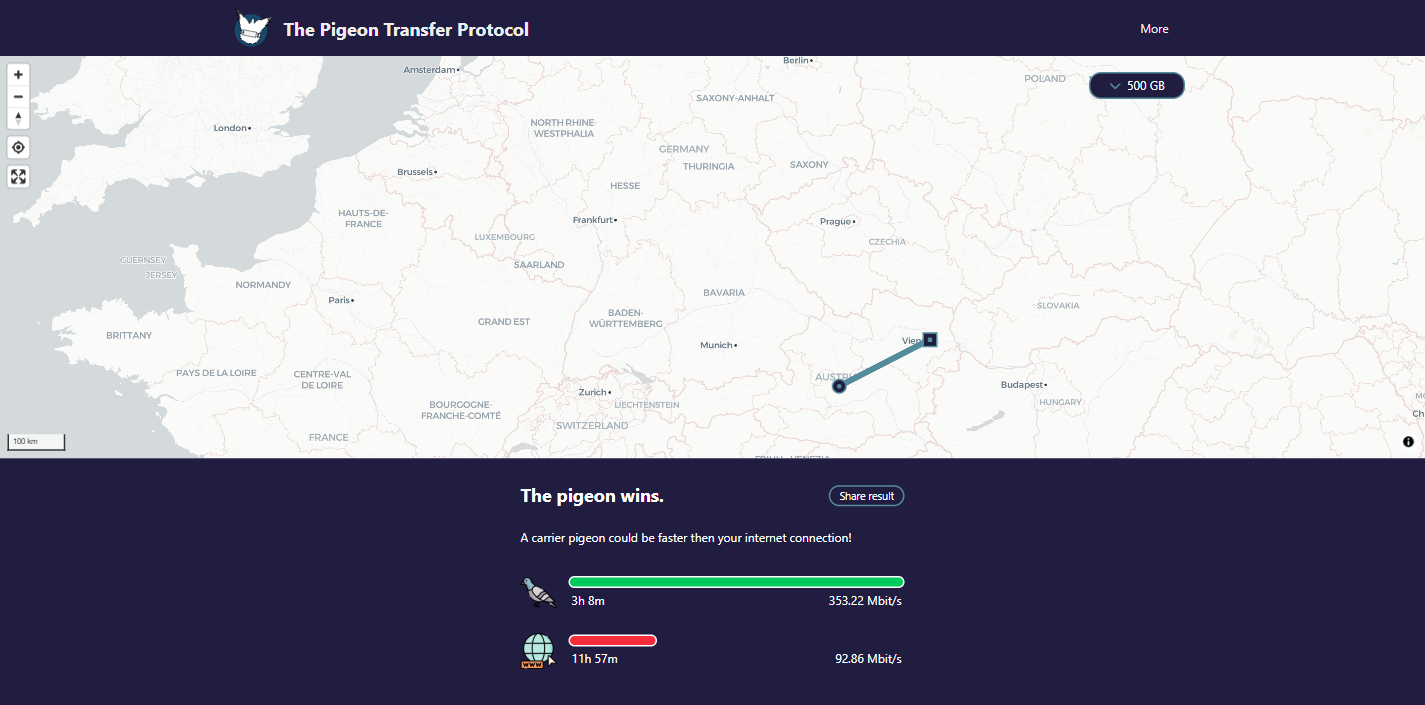Click the carrier pigeon icon
1425x705 pixels.
538,592
